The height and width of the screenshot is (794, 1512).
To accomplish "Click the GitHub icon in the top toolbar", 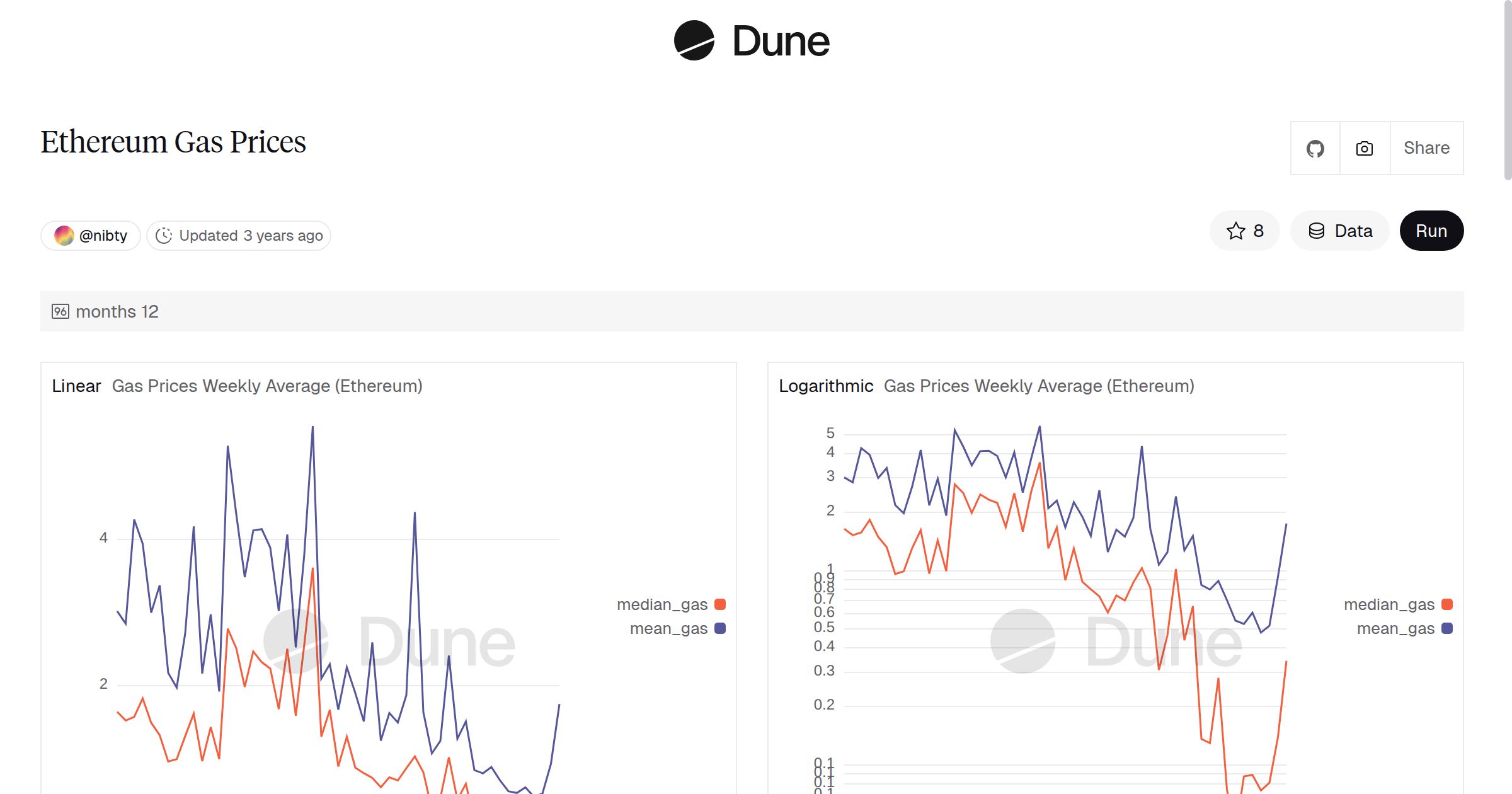I will [x=1315, y=148].
